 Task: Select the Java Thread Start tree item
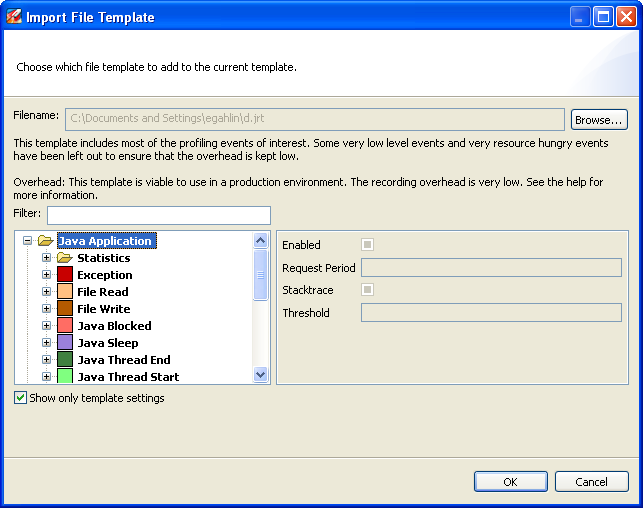[x=128, y=377]
